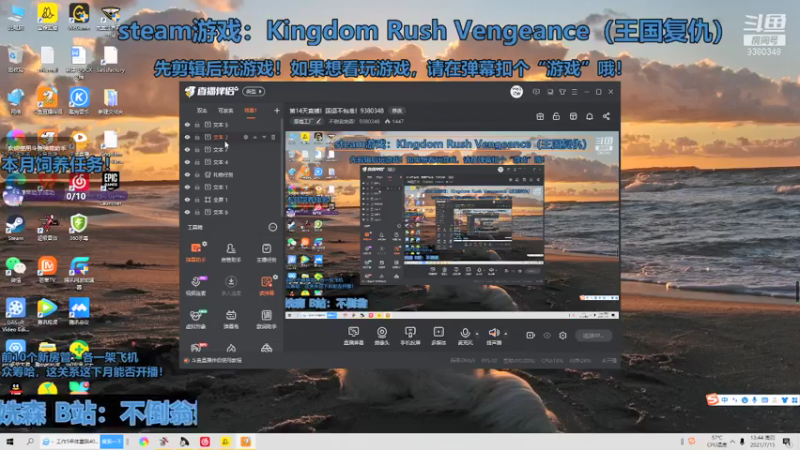Hide the 文本 4 layer with eye icon
The image size is (800, 450).
[x=187, y=162]
